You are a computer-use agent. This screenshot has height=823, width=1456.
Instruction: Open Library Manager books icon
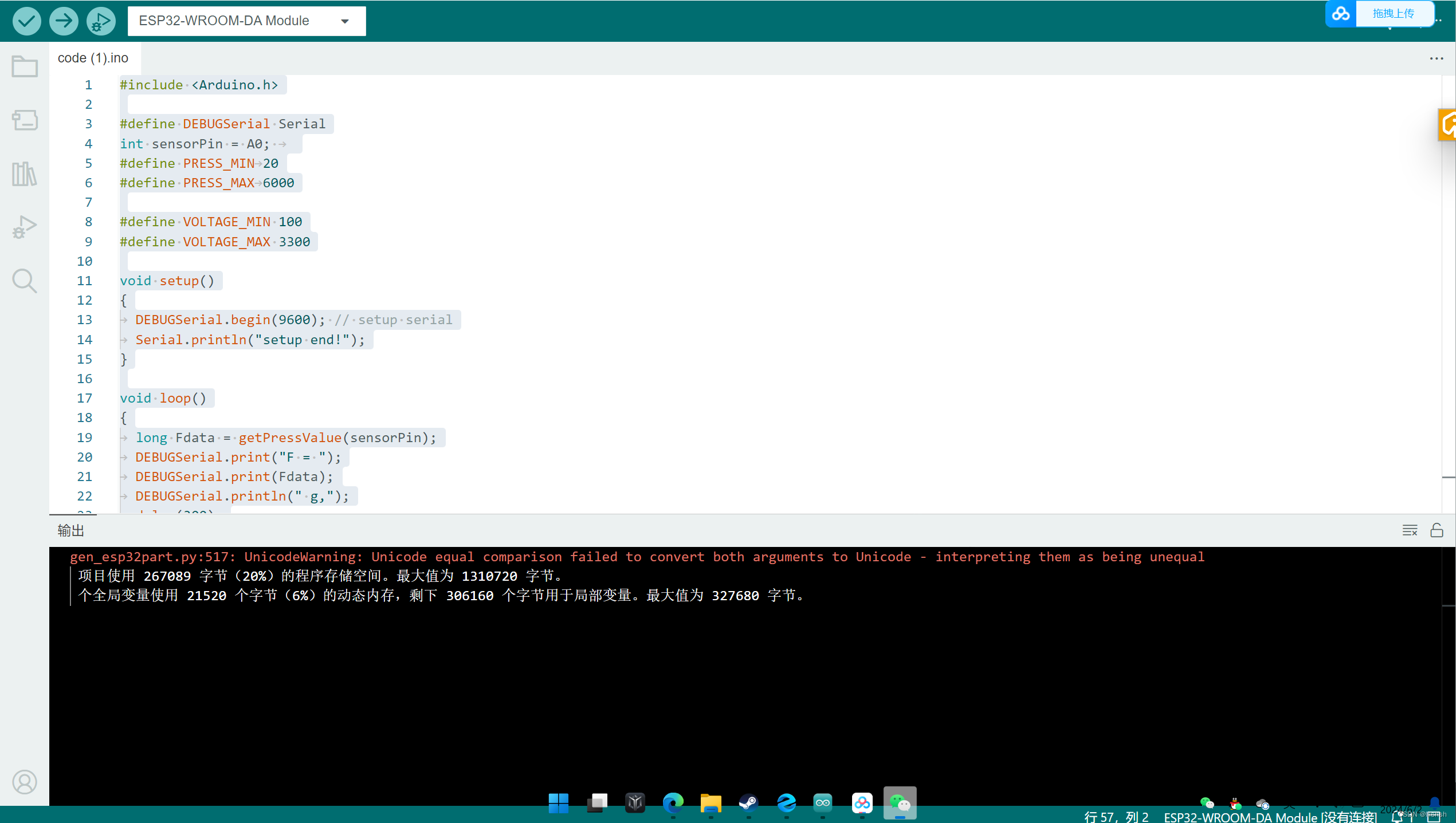[x=25, y=174]
